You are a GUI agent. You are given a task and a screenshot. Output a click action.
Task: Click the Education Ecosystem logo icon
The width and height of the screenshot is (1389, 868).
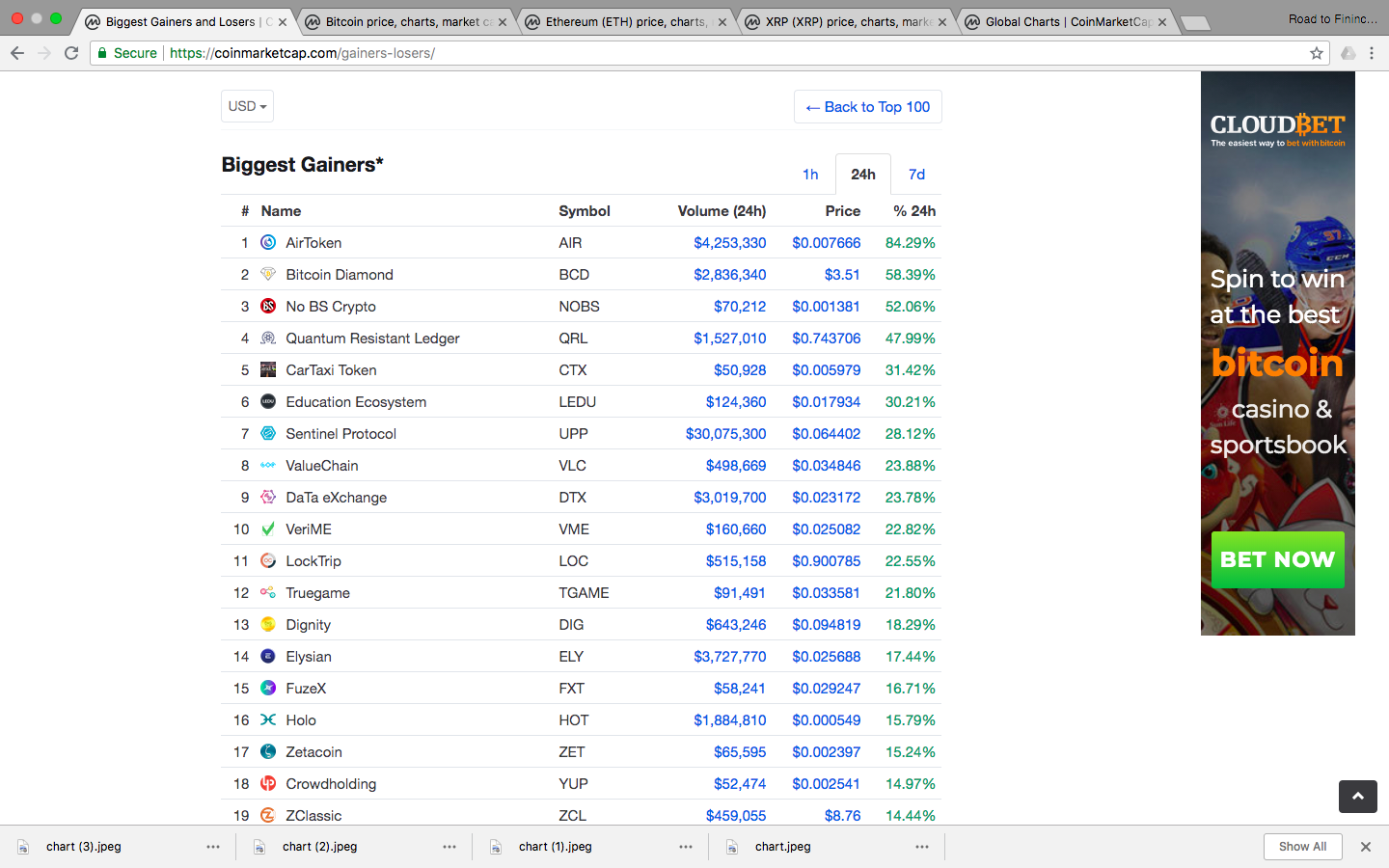268,401
